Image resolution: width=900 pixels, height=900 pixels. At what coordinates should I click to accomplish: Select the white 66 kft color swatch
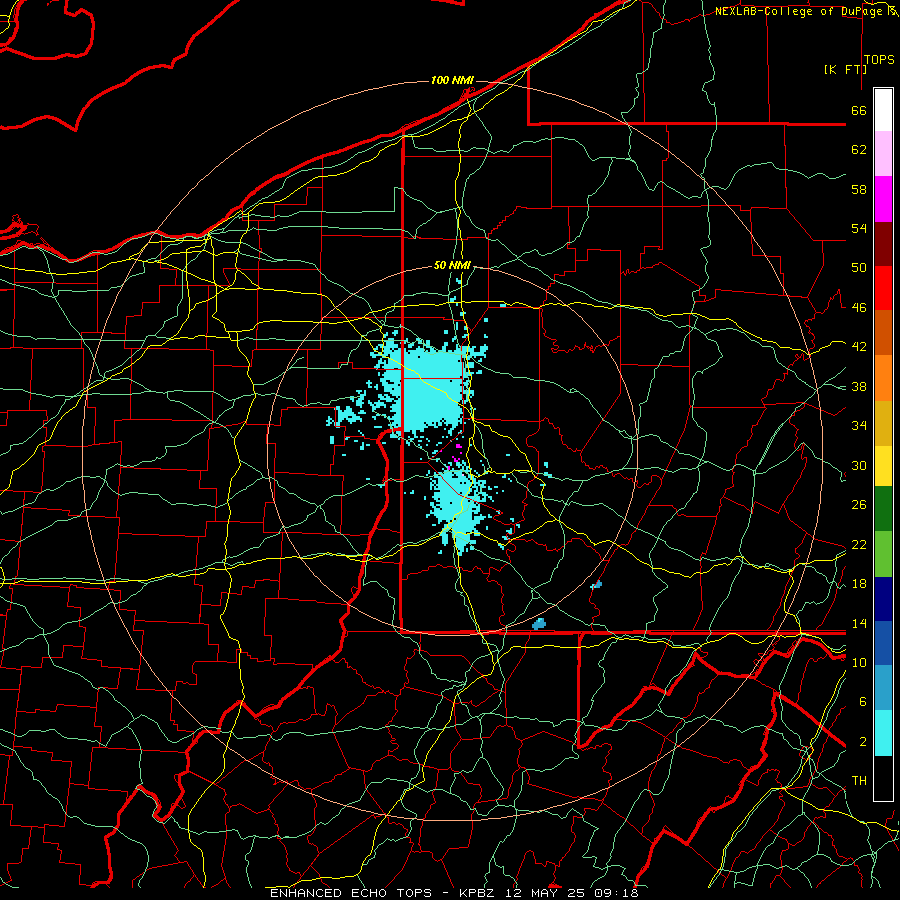[883, 110]
